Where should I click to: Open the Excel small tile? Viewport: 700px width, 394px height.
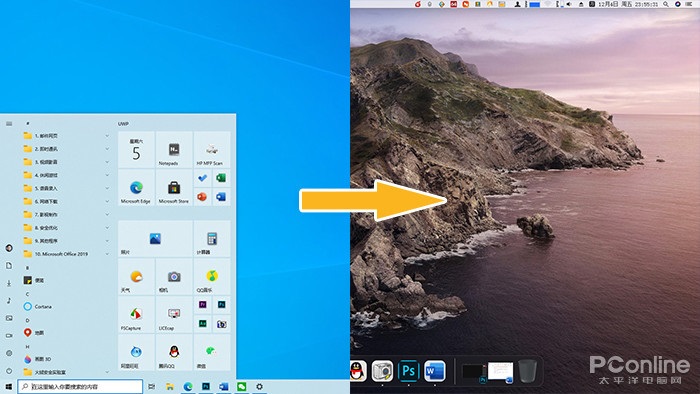(x=221, y=178)
